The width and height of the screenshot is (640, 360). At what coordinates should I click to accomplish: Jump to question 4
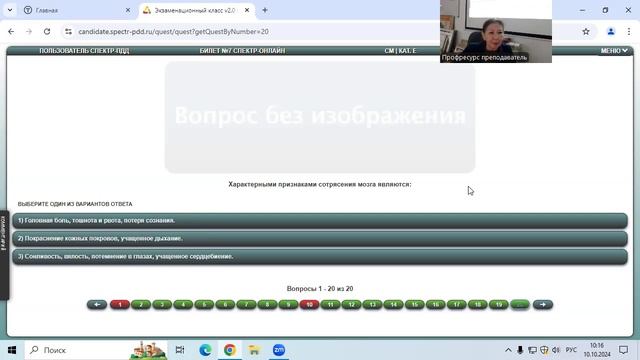183,304
